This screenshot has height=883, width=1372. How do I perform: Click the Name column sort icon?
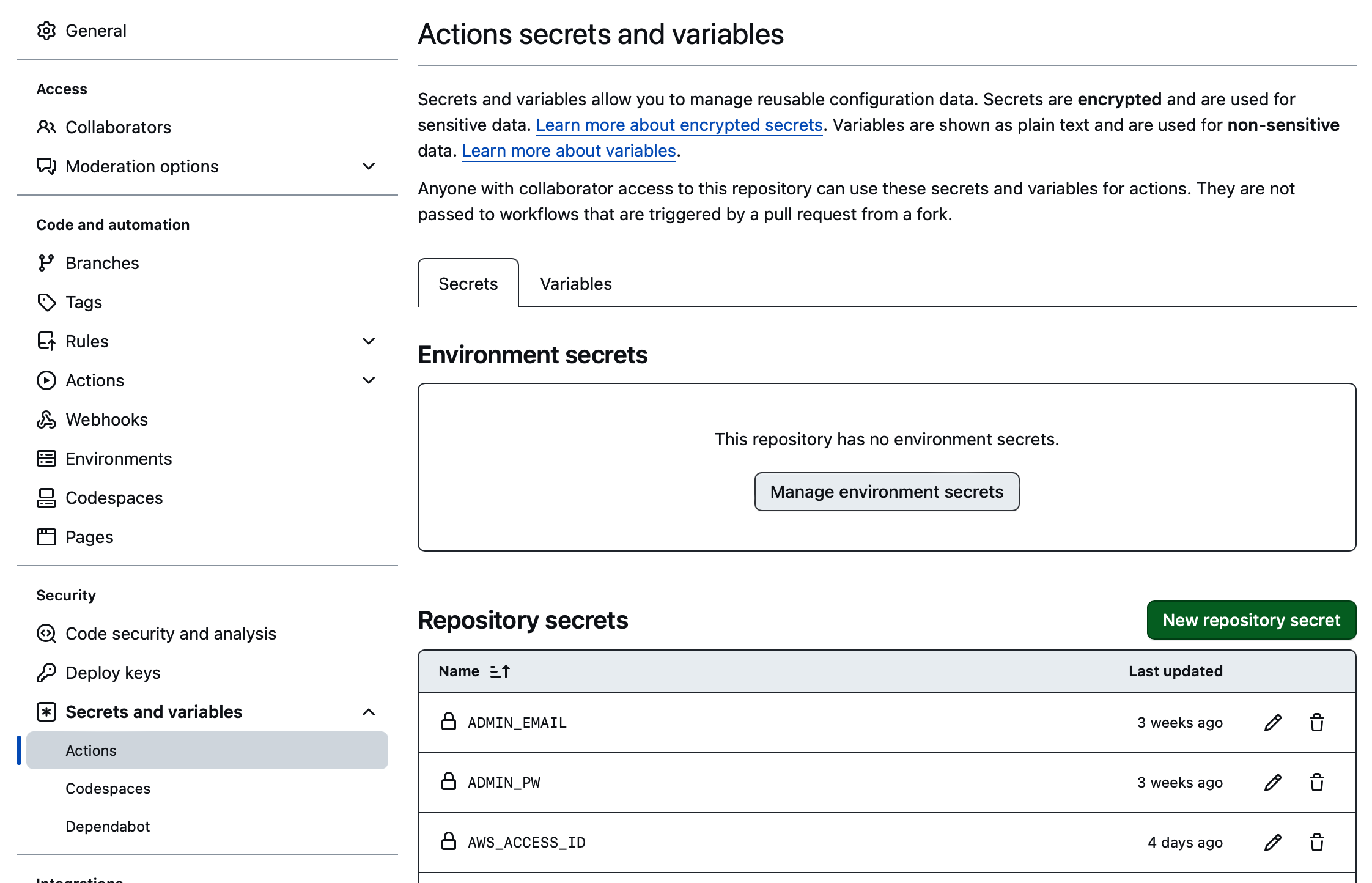500,671
